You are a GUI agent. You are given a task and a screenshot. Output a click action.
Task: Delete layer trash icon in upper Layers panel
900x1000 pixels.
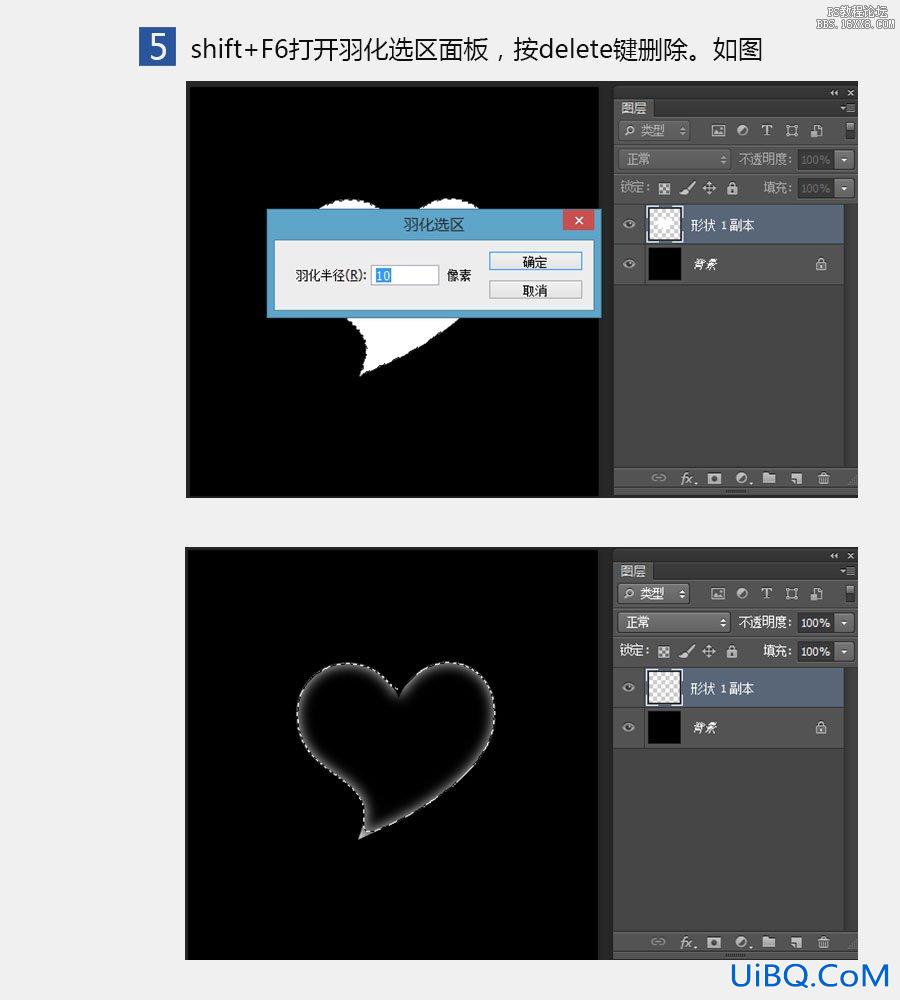point(823,478)
